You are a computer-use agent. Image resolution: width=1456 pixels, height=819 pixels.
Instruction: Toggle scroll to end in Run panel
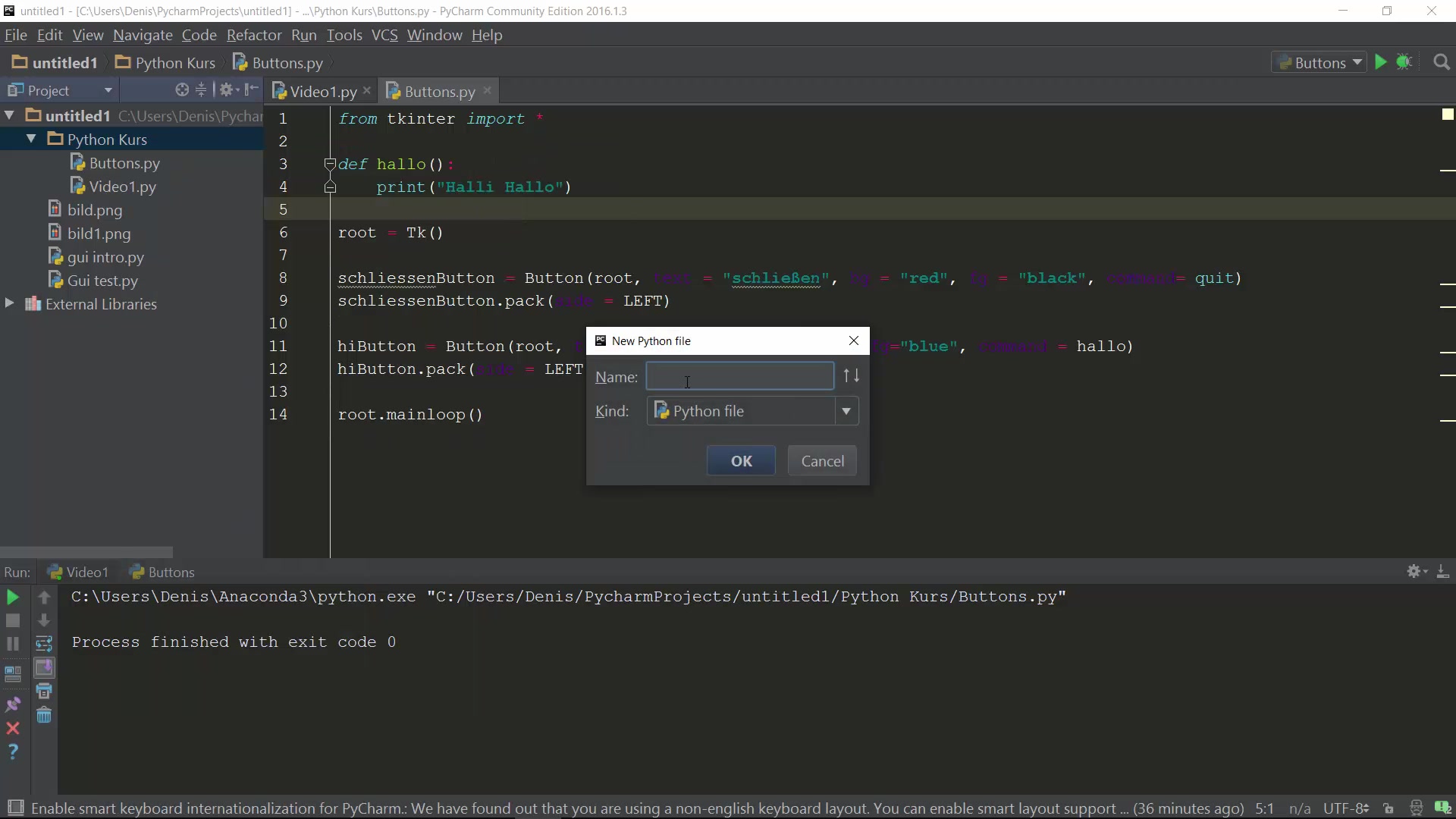tap(44, 667)
